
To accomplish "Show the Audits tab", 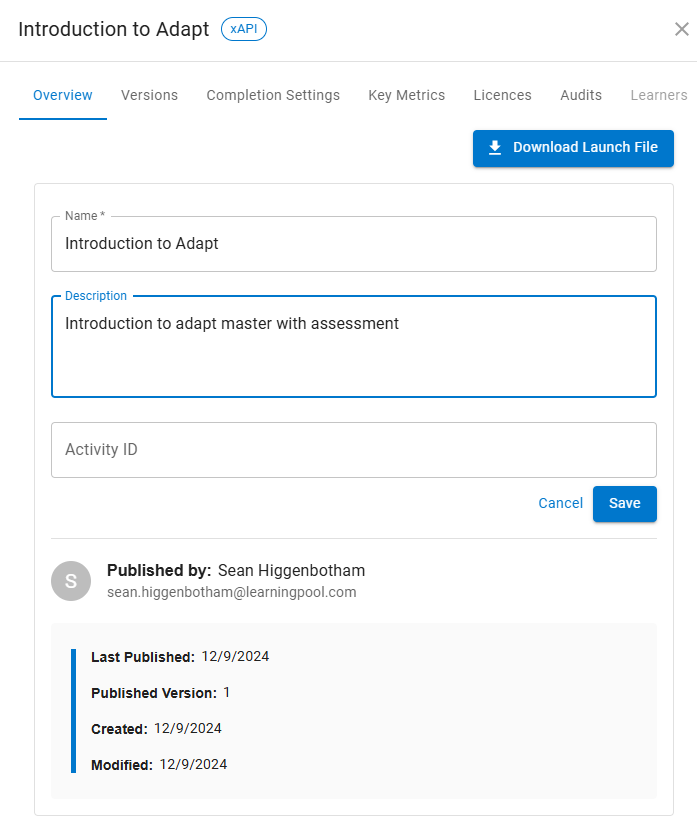I will (x=581, y=95).
